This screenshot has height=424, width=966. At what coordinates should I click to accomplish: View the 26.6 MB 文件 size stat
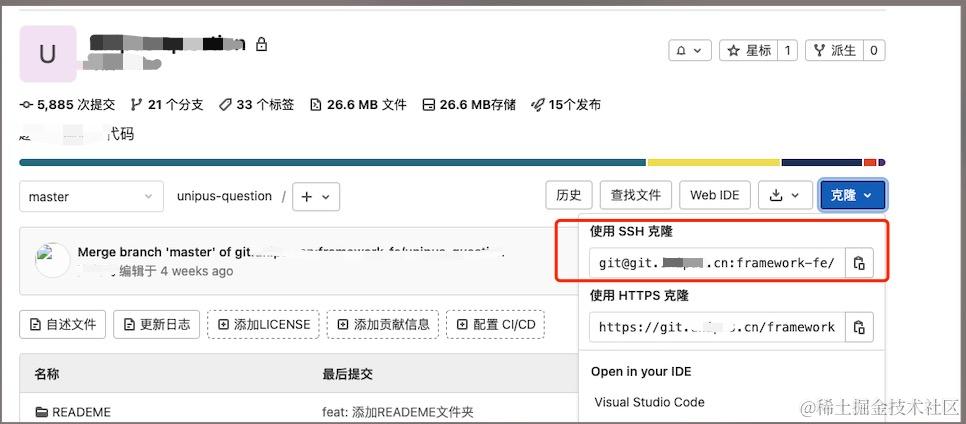pos(358,105)
